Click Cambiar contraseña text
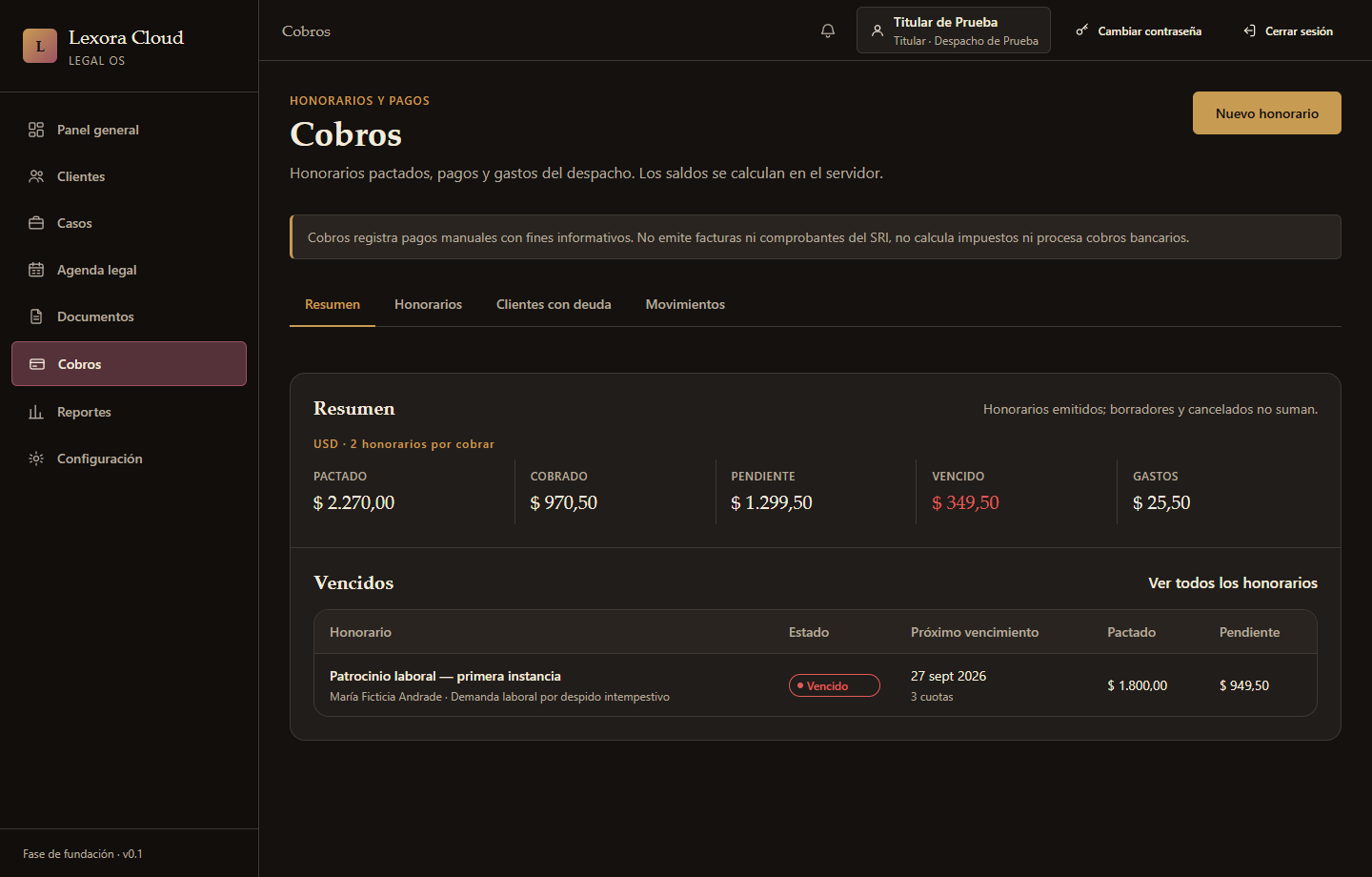The height and width of the screenshot is (877, 1372). 1149,31
